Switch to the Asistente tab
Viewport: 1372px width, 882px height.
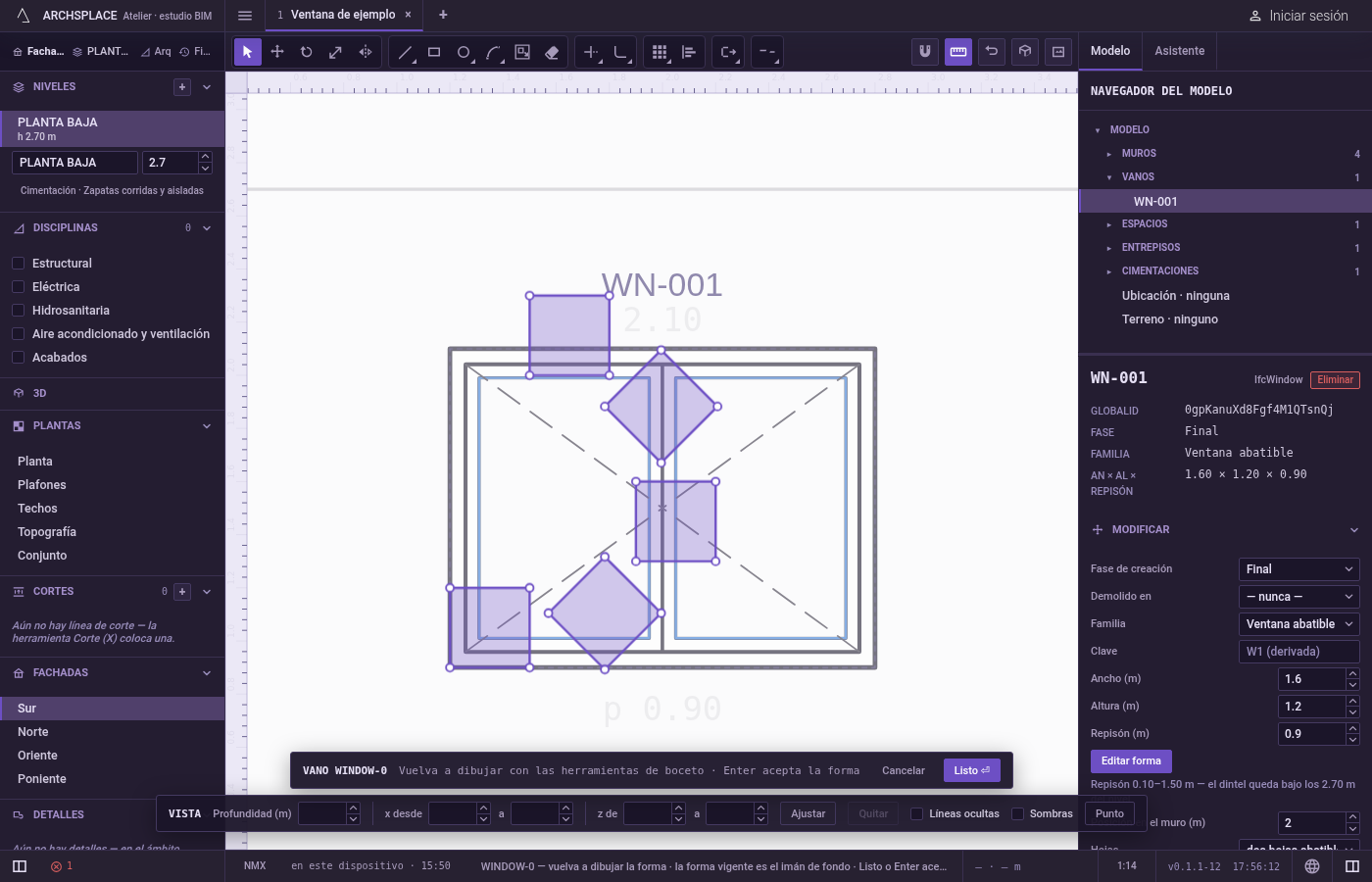pos(1179,51)
